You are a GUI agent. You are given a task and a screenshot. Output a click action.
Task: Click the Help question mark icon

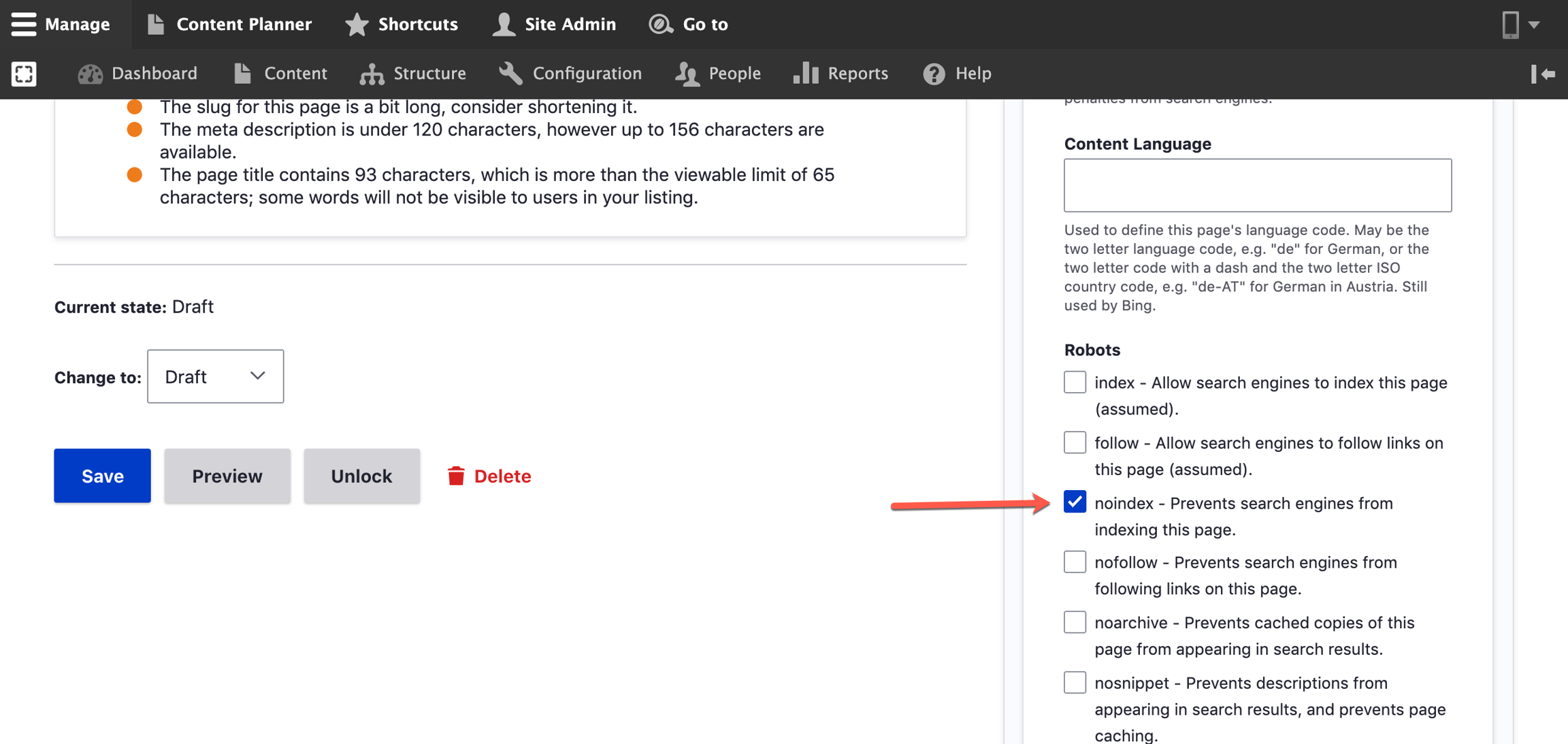pyautogui.click(x=934, y=74)
